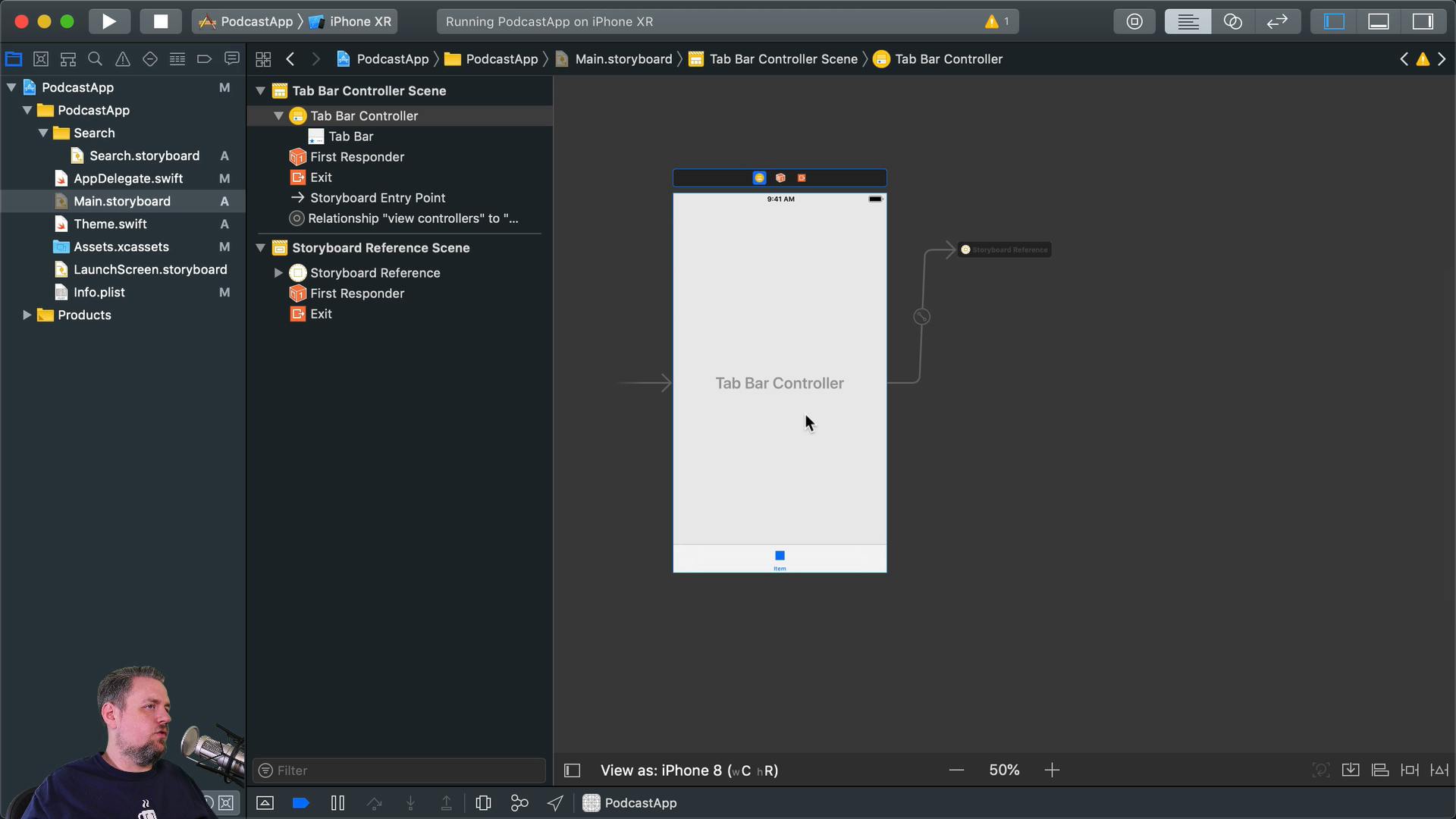Switch to the Assistant editor
1456x819 pixels.
(x=1232, y=21)
